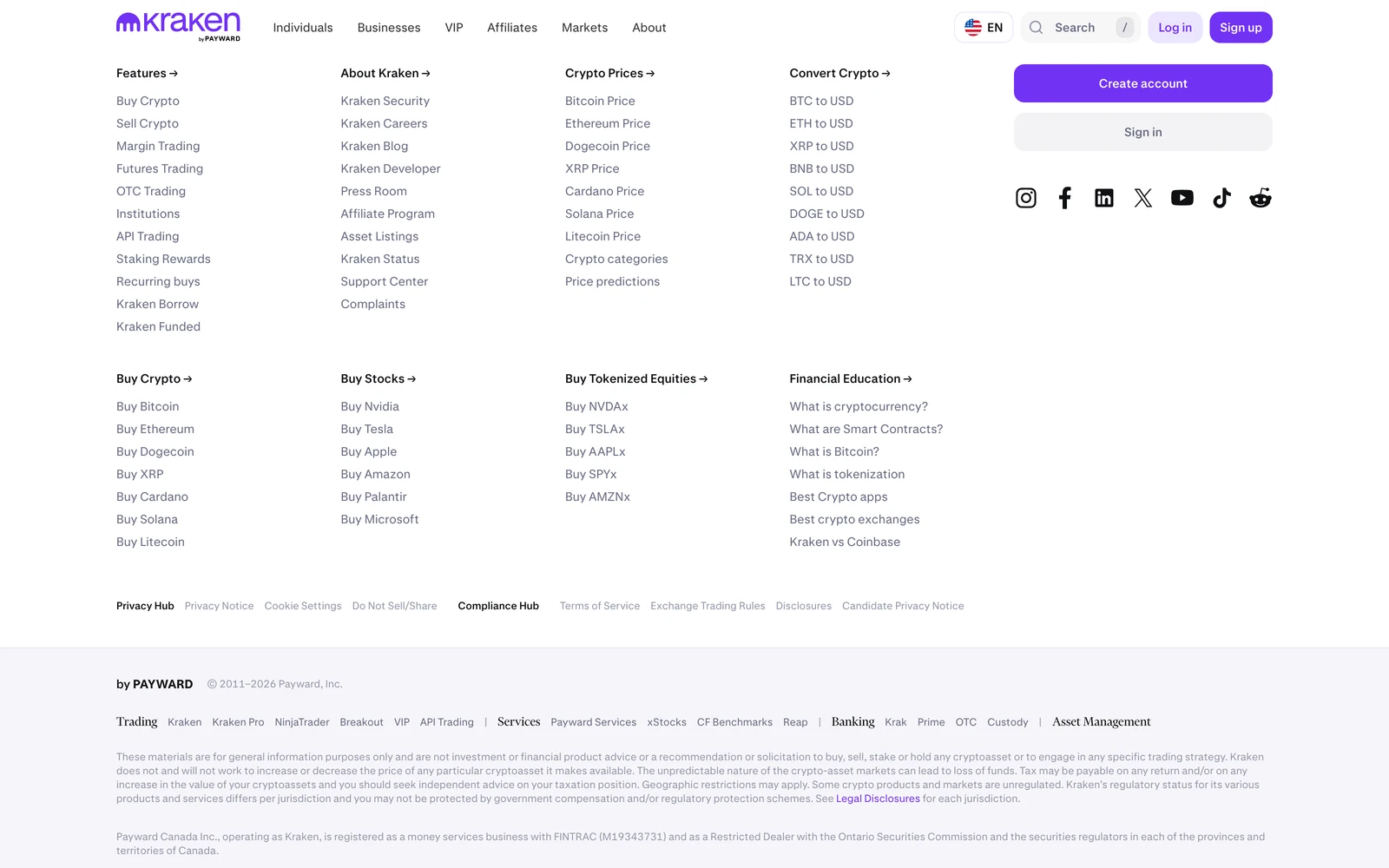Open Kraken's X (Twitter) icon
Screen dimensions: 1389x868
pos(1142,198)
